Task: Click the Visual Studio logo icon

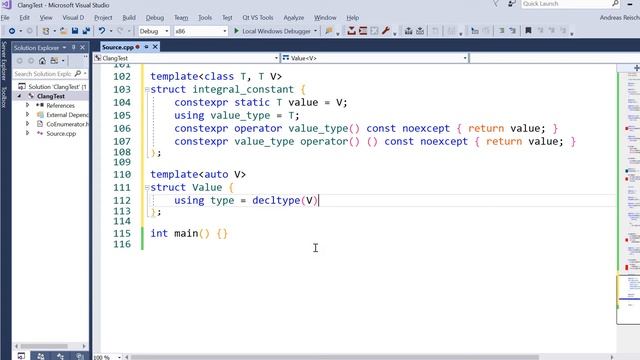Action: 7,4
